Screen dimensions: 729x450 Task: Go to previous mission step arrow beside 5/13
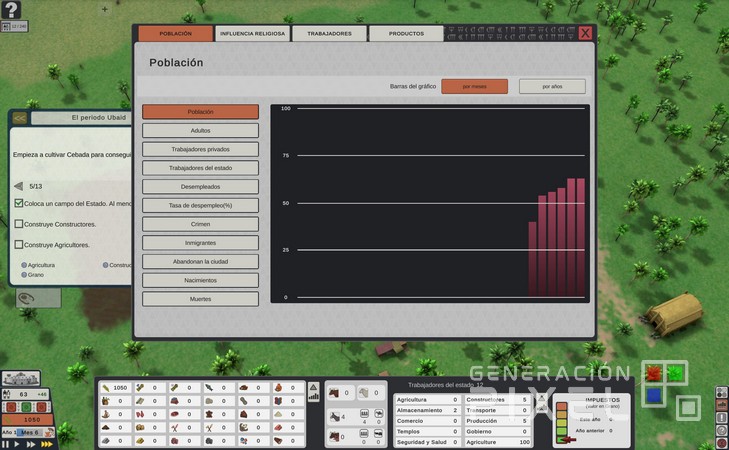19,186
